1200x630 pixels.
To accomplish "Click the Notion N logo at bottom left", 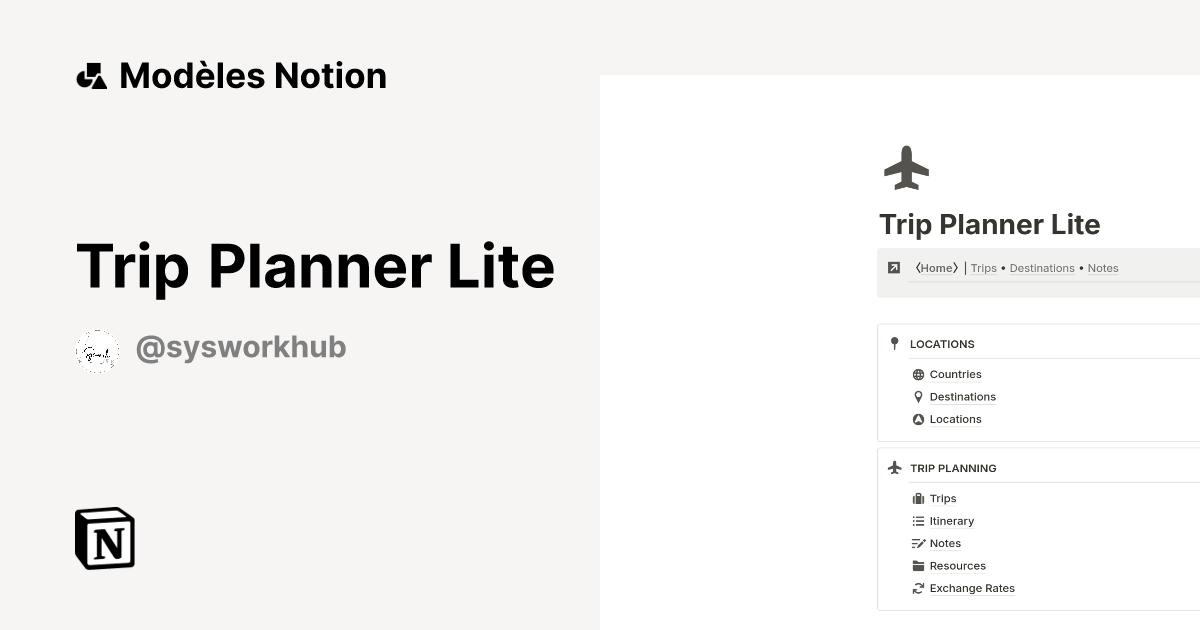I will pyautogui.click(x=104, y=539).
